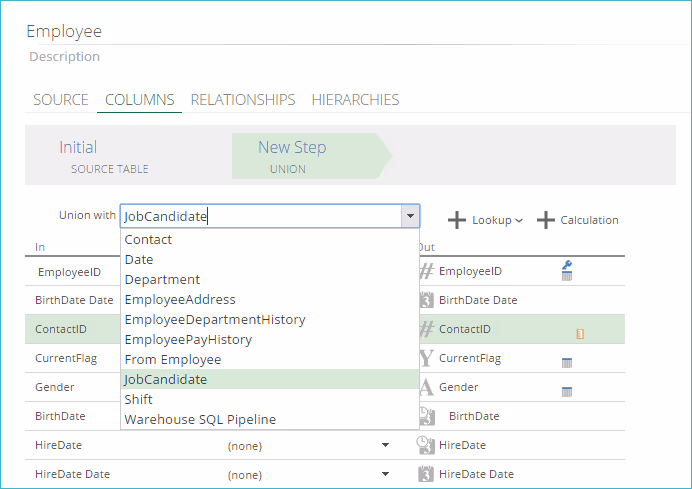Click the datetime icon for HireDate
Screen dimensions: 692x489
(x=426, y=445)
